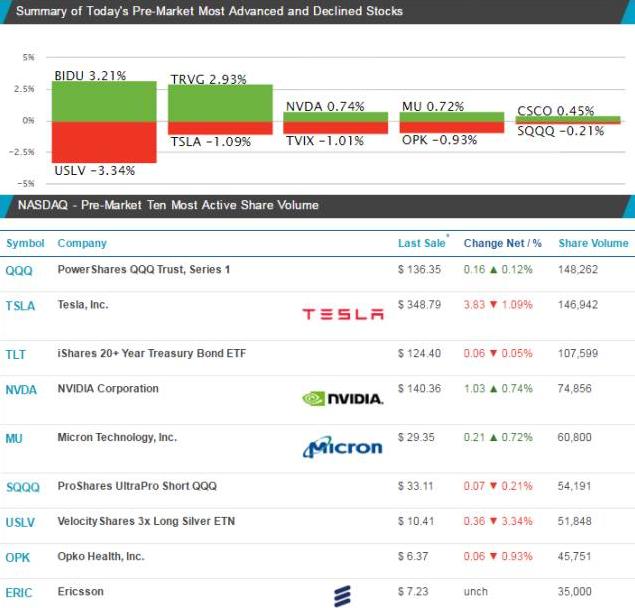Open the MU symbol link
This screenshot has height=608, width=635.
14,438
